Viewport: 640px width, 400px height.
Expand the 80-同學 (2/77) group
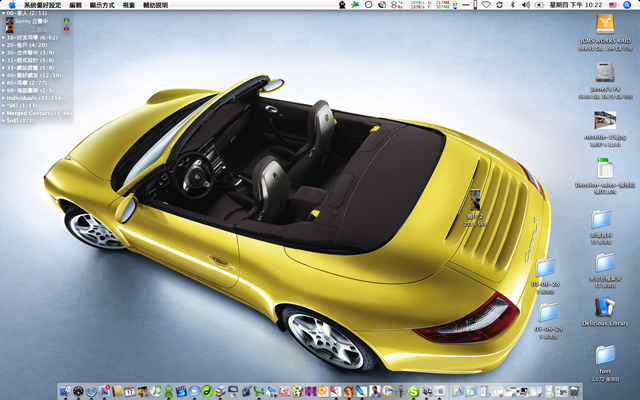tap(3, 83)
